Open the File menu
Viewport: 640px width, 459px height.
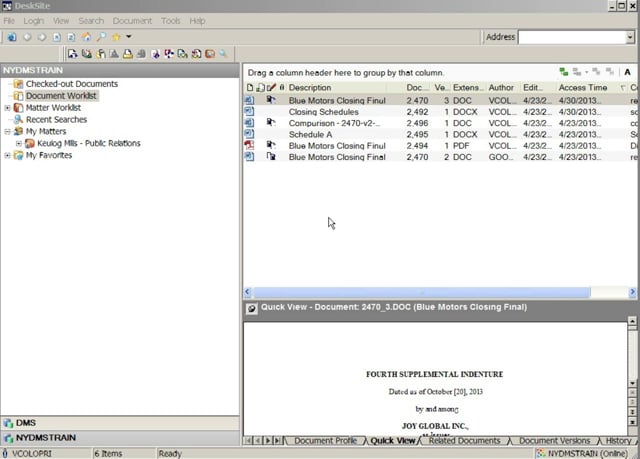[9, 21]
